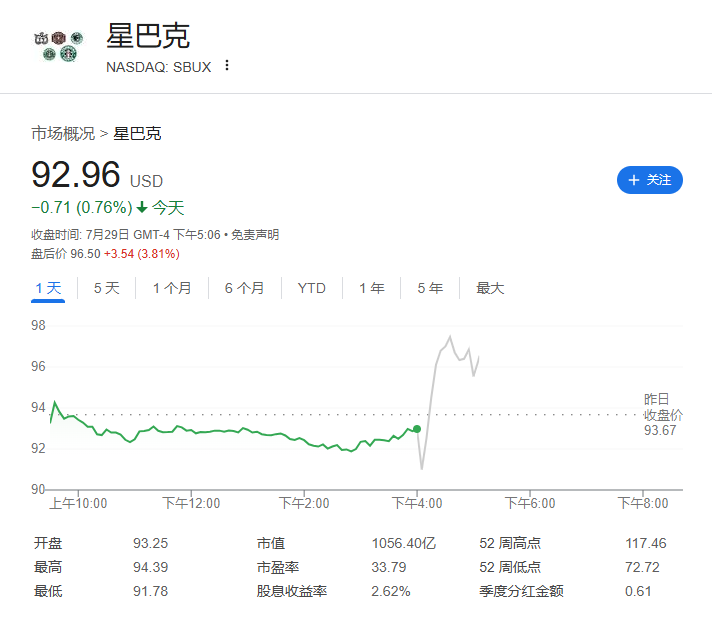This screenshot has height=621, width=712.
Task: Click the 52 周高点 value 117.46
Action: click(x=646, y=543)
